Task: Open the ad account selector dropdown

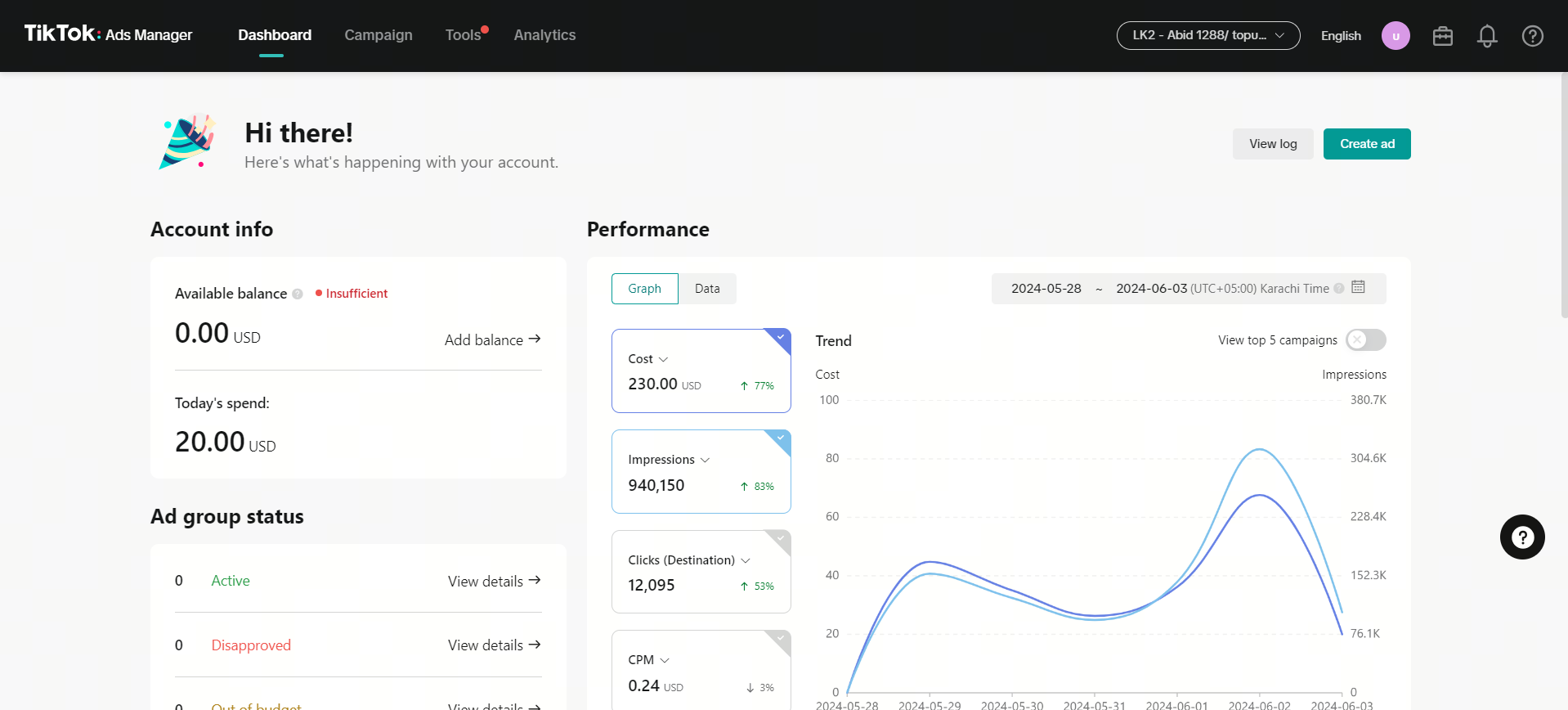Action: (x=1207, y=35)
